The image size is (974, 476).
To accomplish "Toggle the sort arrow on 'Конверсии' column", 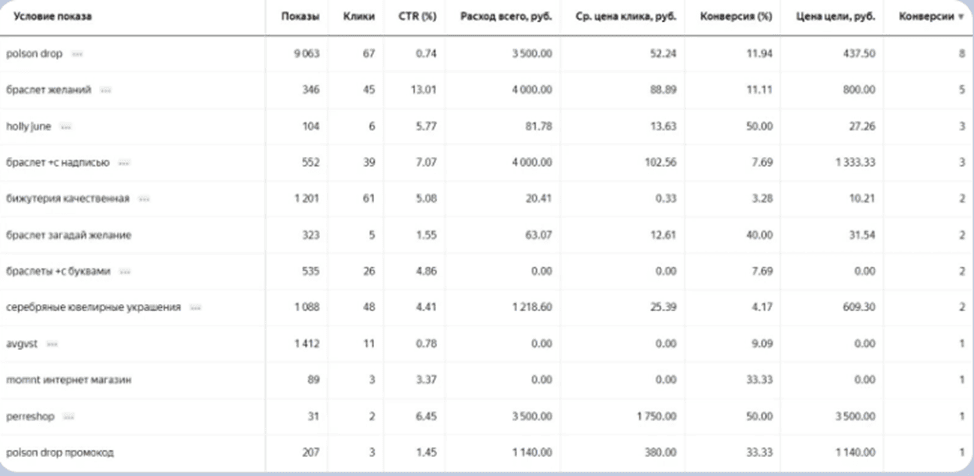I will (961, 17).
